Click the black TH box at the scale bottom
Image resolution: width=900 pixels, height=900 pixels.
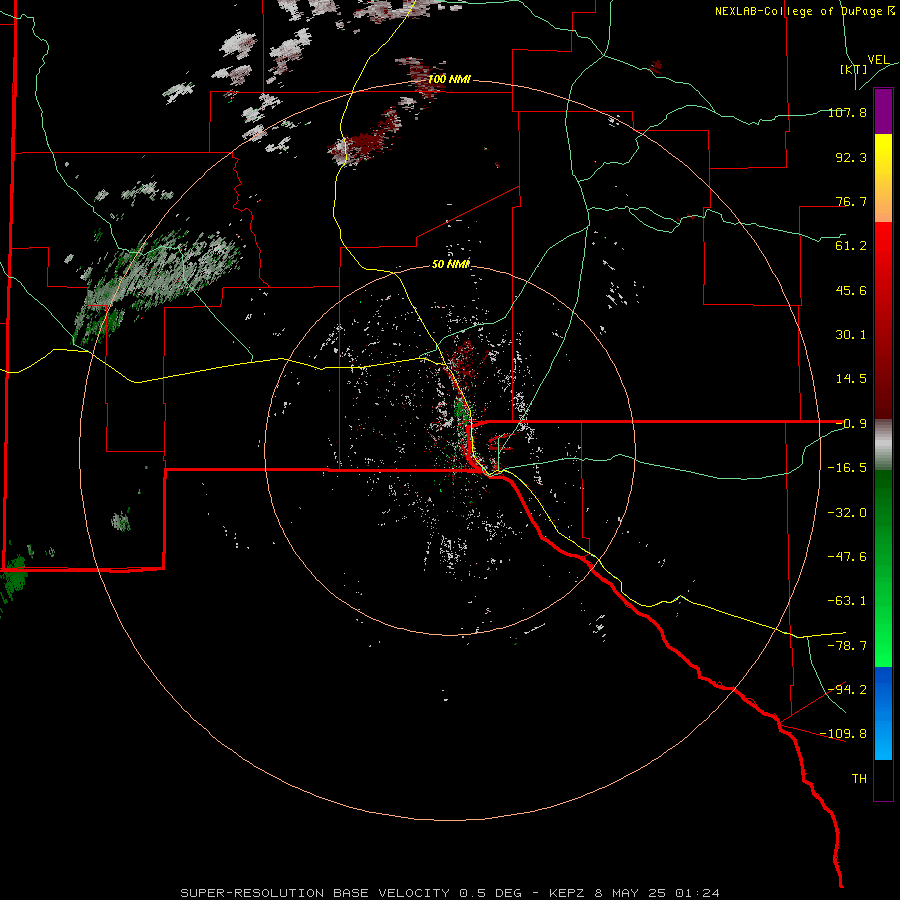883,780
